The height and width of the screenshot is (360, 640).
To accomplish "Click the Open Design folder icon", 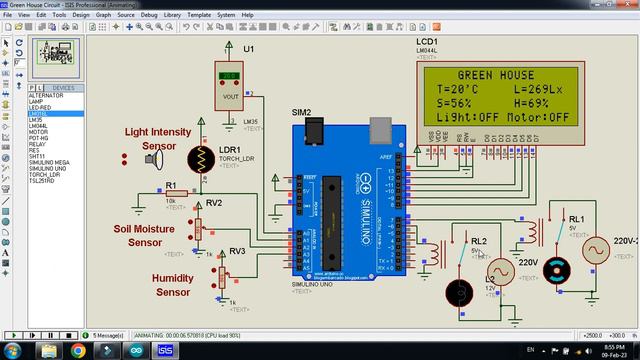I will tap(18, 27).
